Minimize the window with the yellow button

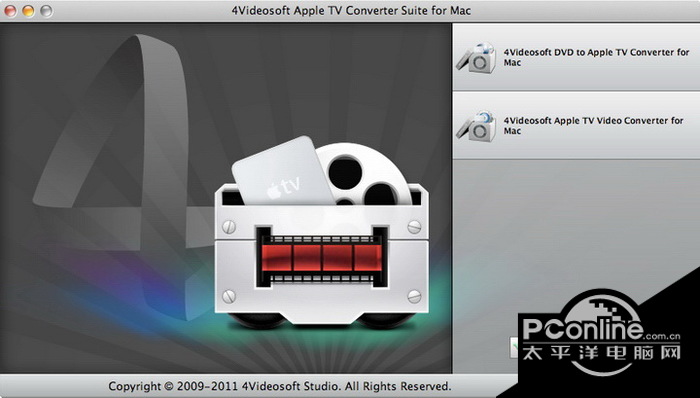click(28, 11)
